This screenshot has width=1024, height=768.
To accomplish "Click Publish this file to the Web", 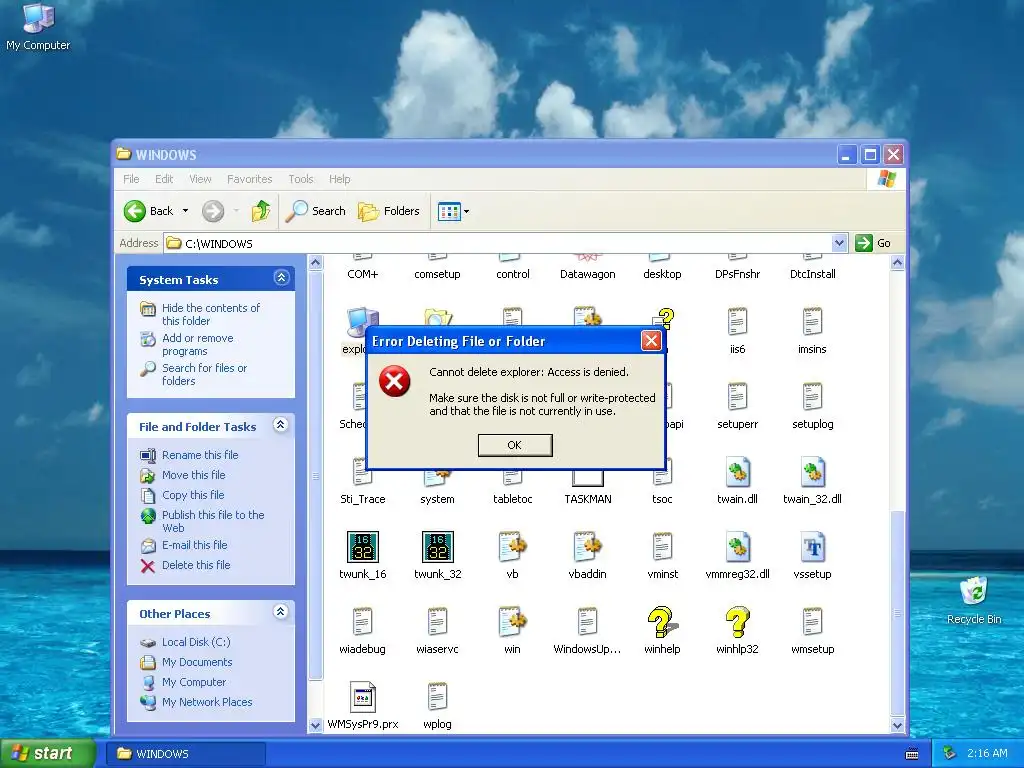I will point(213,521).
